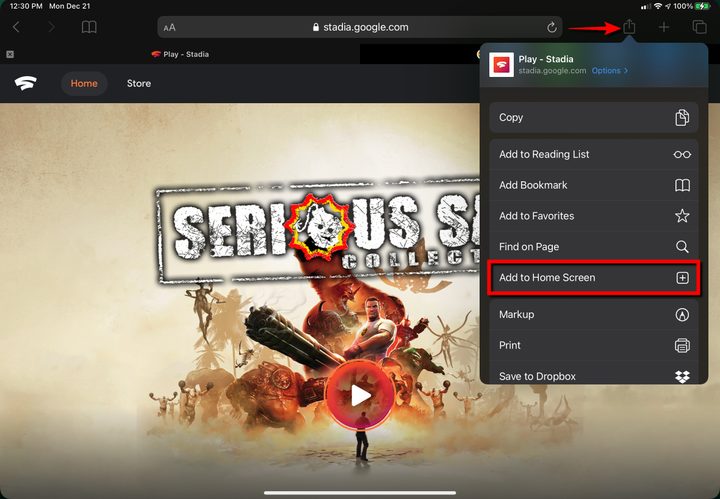Tap the Safari forward arrow
This screenshot has height=499, width=720.
click(51, 27)
